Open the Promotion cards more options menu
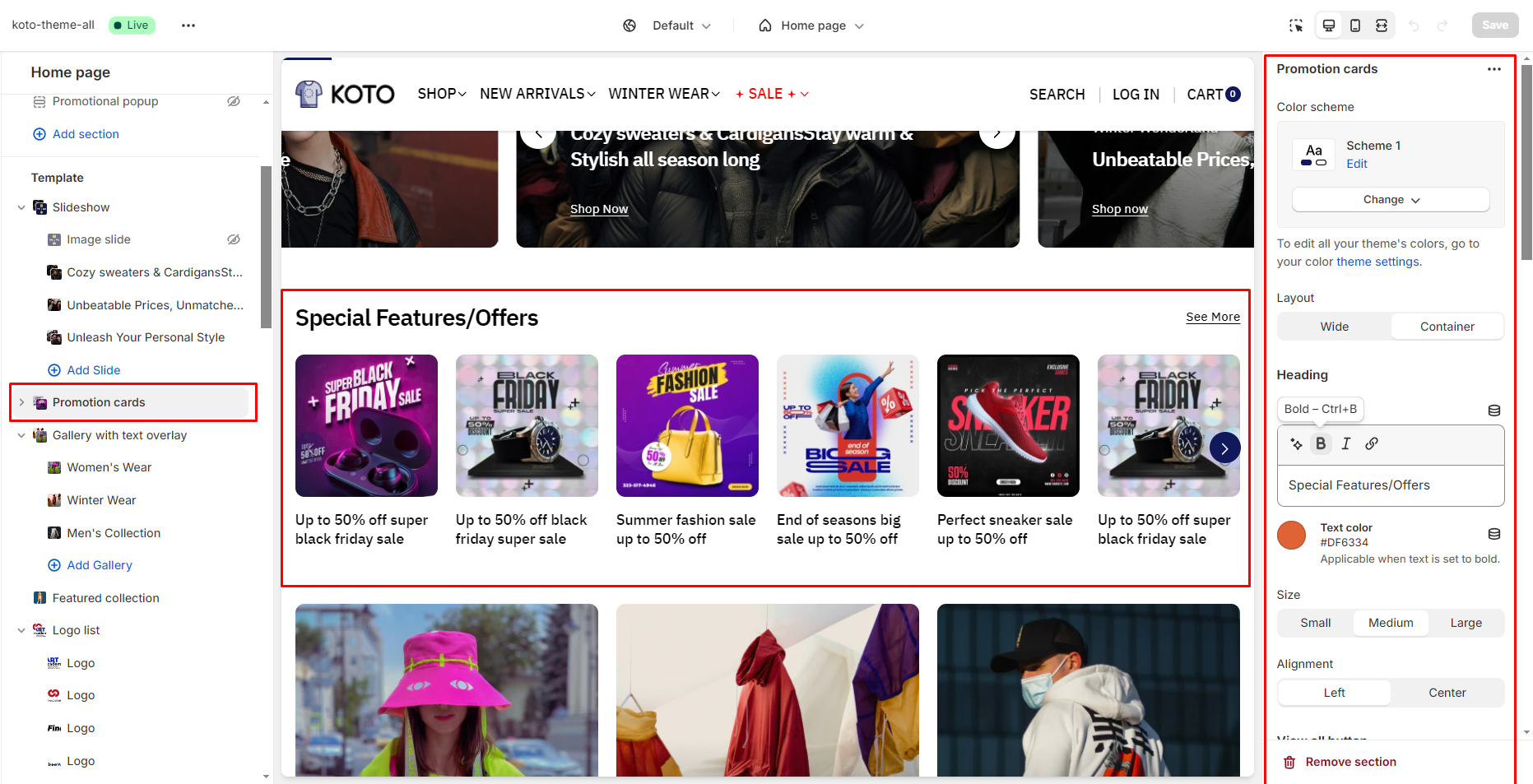1533x784 pixels. (1494, 69)
